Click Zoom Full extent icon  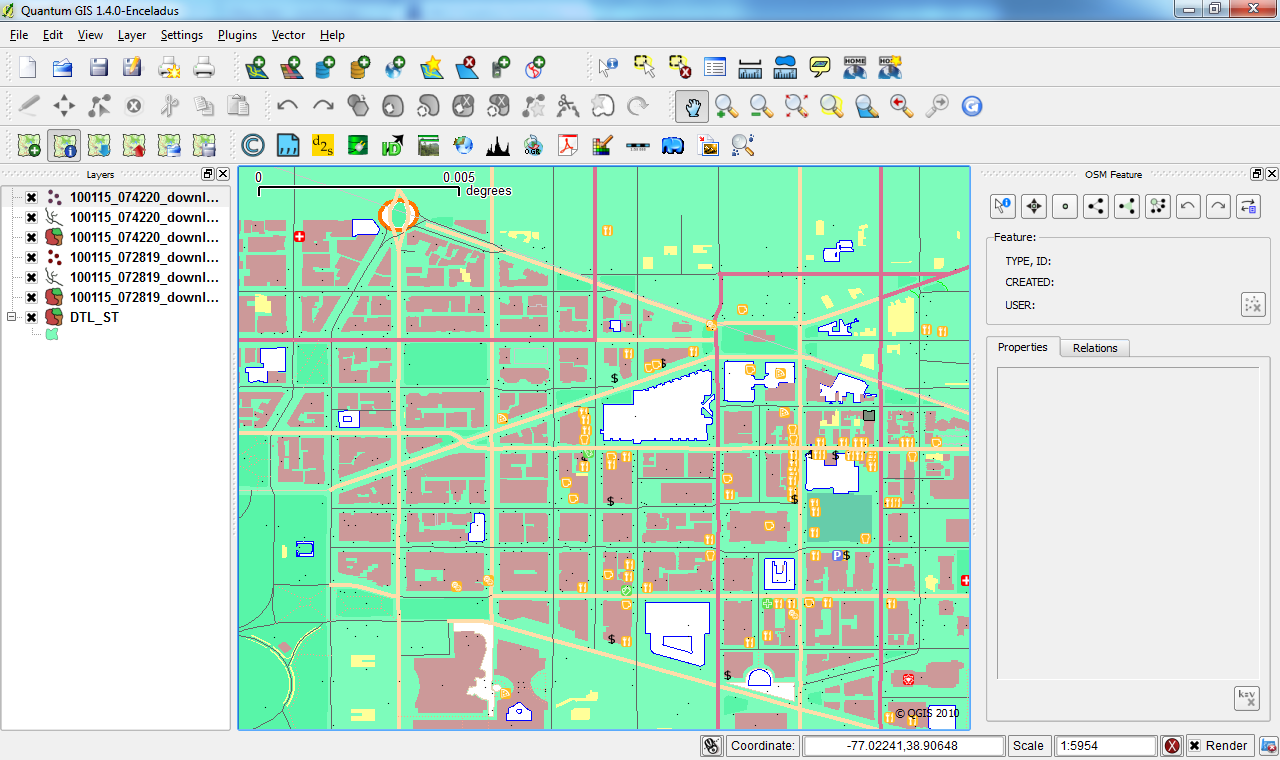[x=796, y=105]
